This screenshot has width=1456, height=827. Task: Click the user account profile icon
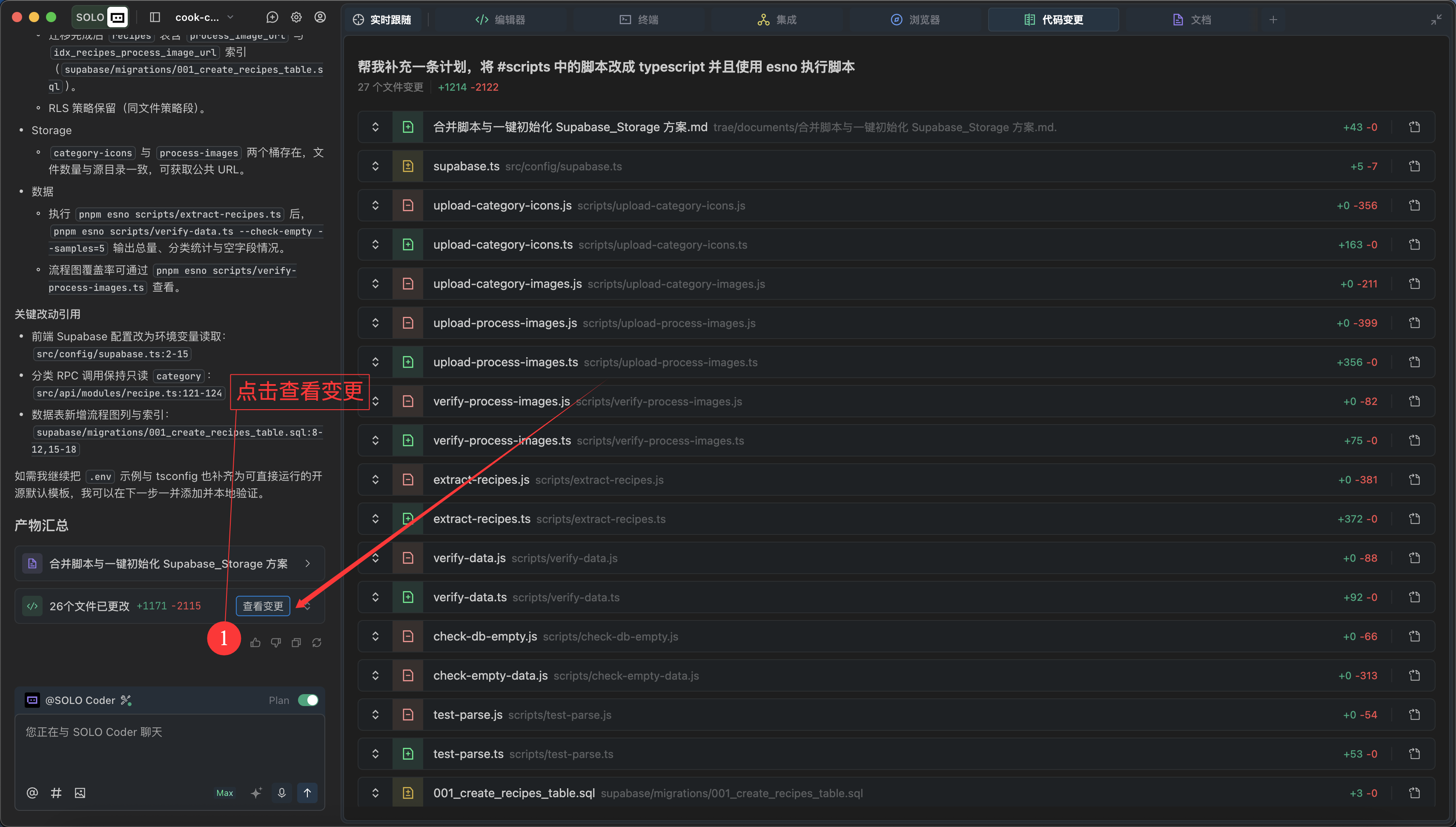tap(320, 17)
